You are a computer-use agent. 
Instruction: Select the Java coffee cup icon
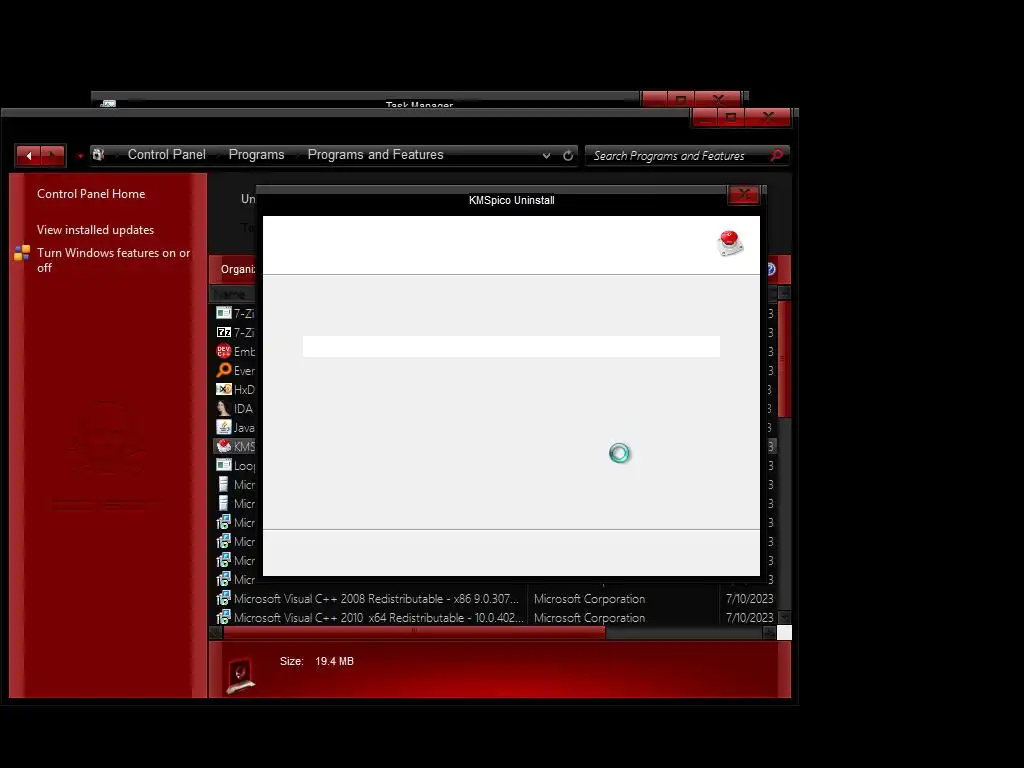point(223,427)
